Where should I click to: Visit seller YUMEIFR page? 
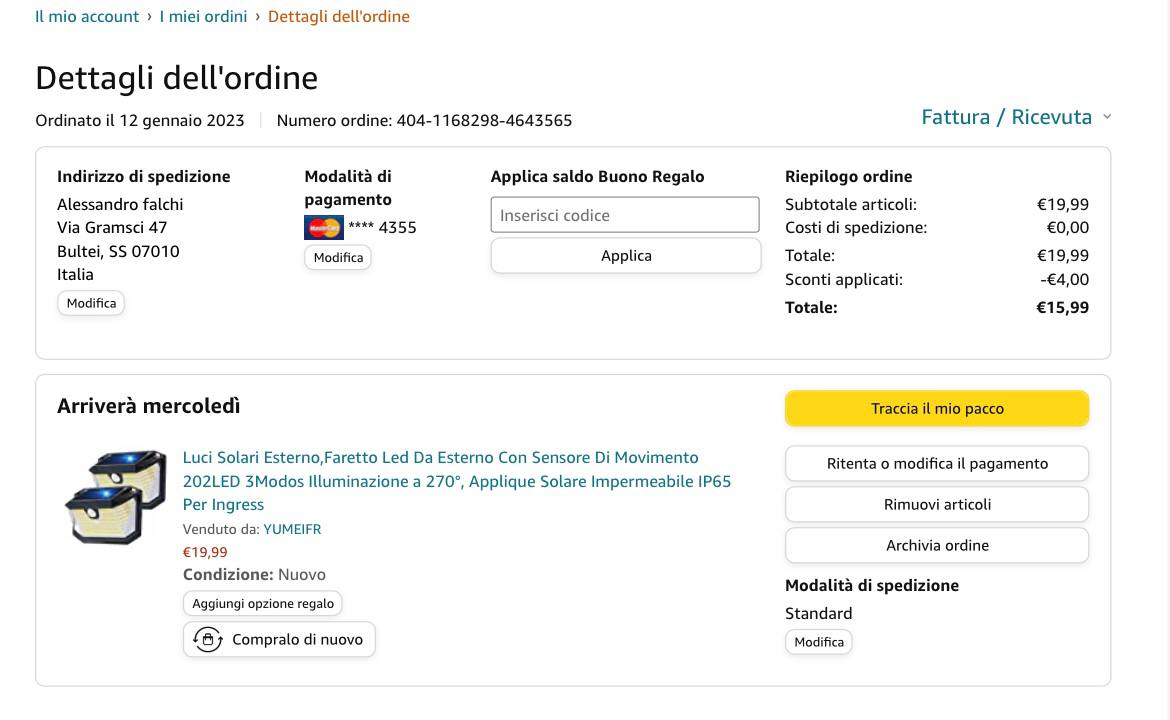292,529
